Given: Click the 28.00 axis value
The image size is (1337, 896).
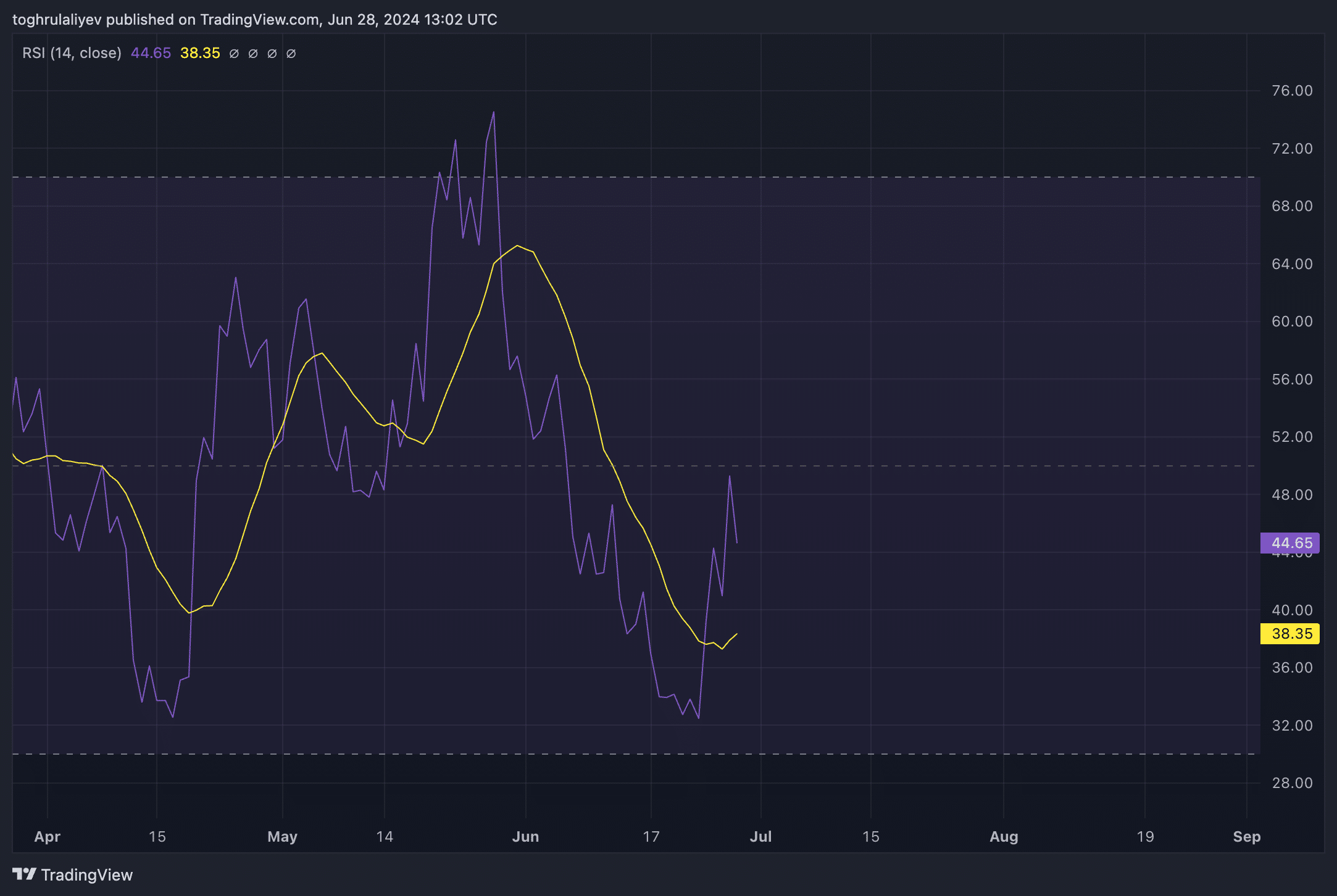Looking at the screenshot, I should [x=1292, y=783].
